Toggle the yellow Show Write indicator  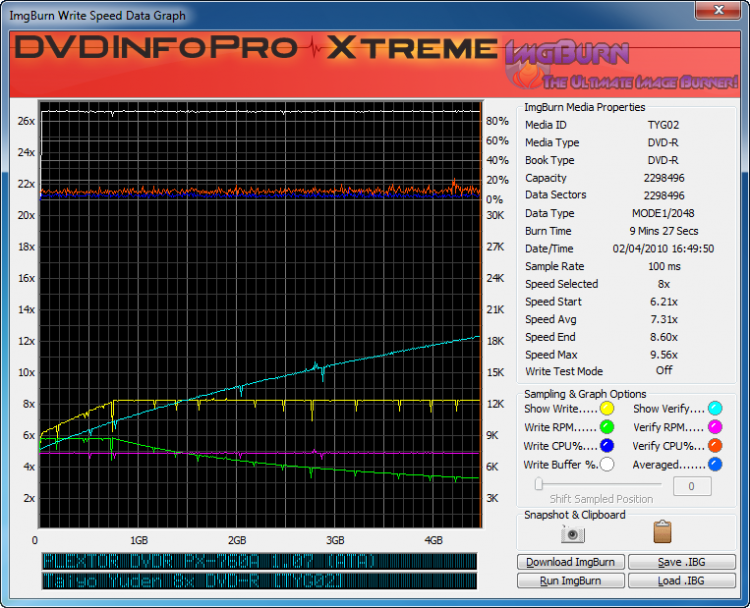point(607,408)
